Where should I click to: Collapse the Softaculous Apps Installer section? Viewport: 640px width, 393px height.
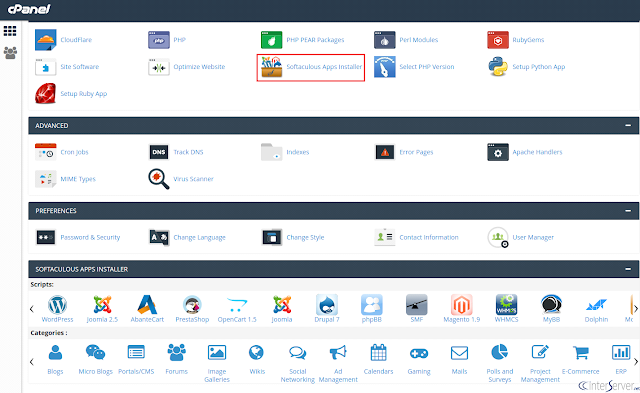[628, 269]
